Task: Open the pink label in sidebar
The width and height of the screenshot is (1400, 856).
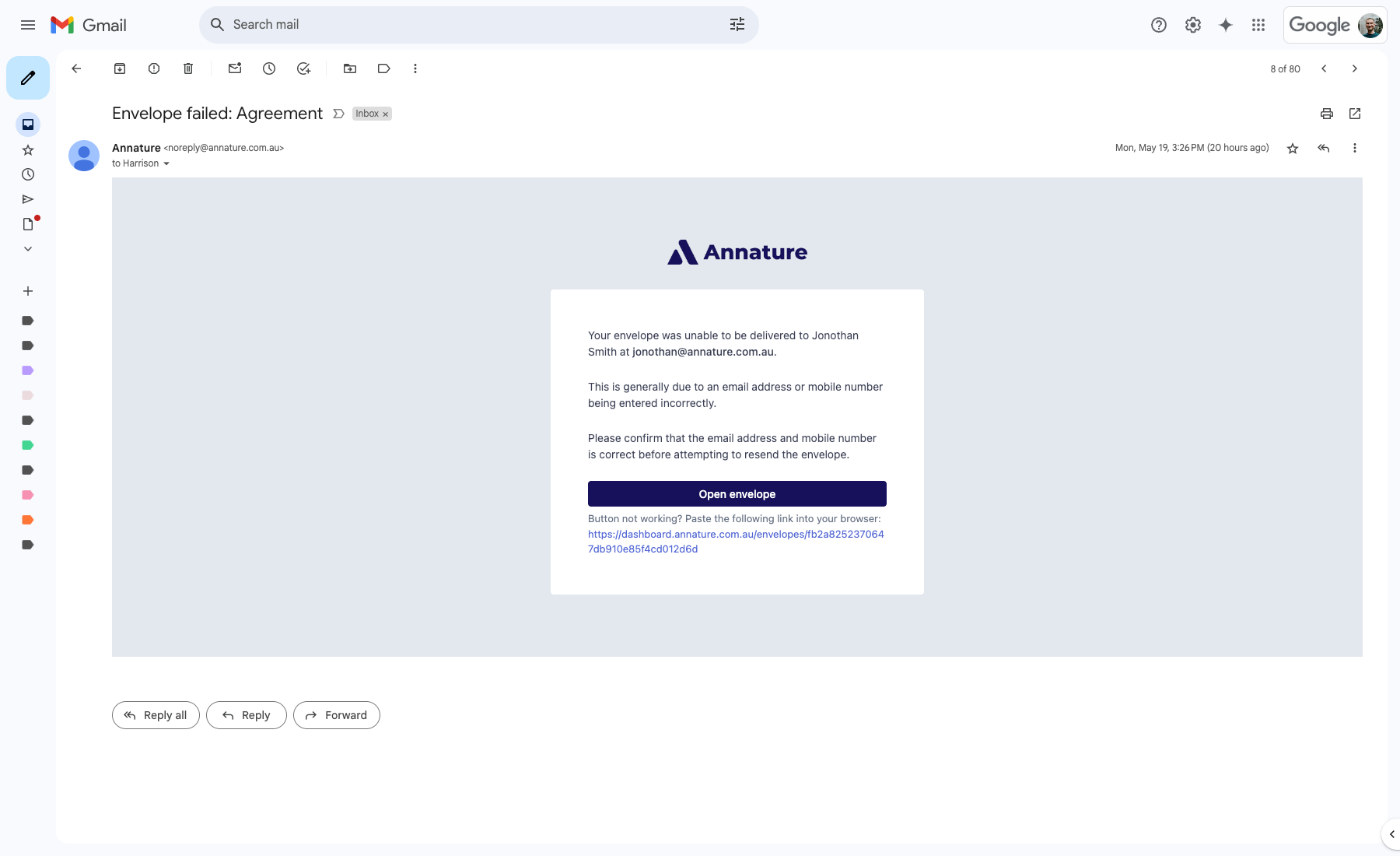Action: pyautogui.click(x=28, y=495)
